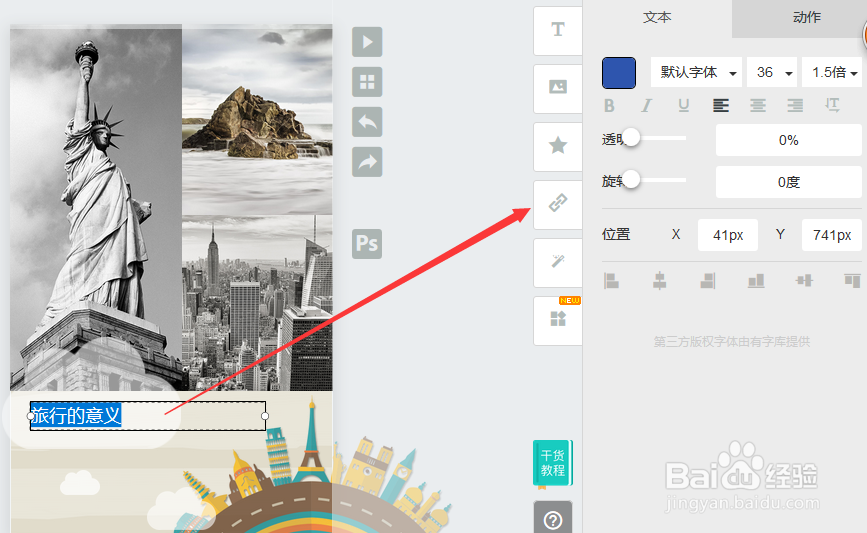Select the image insert tool
Screen dimensions: 867x533
[x=558, y=88]
